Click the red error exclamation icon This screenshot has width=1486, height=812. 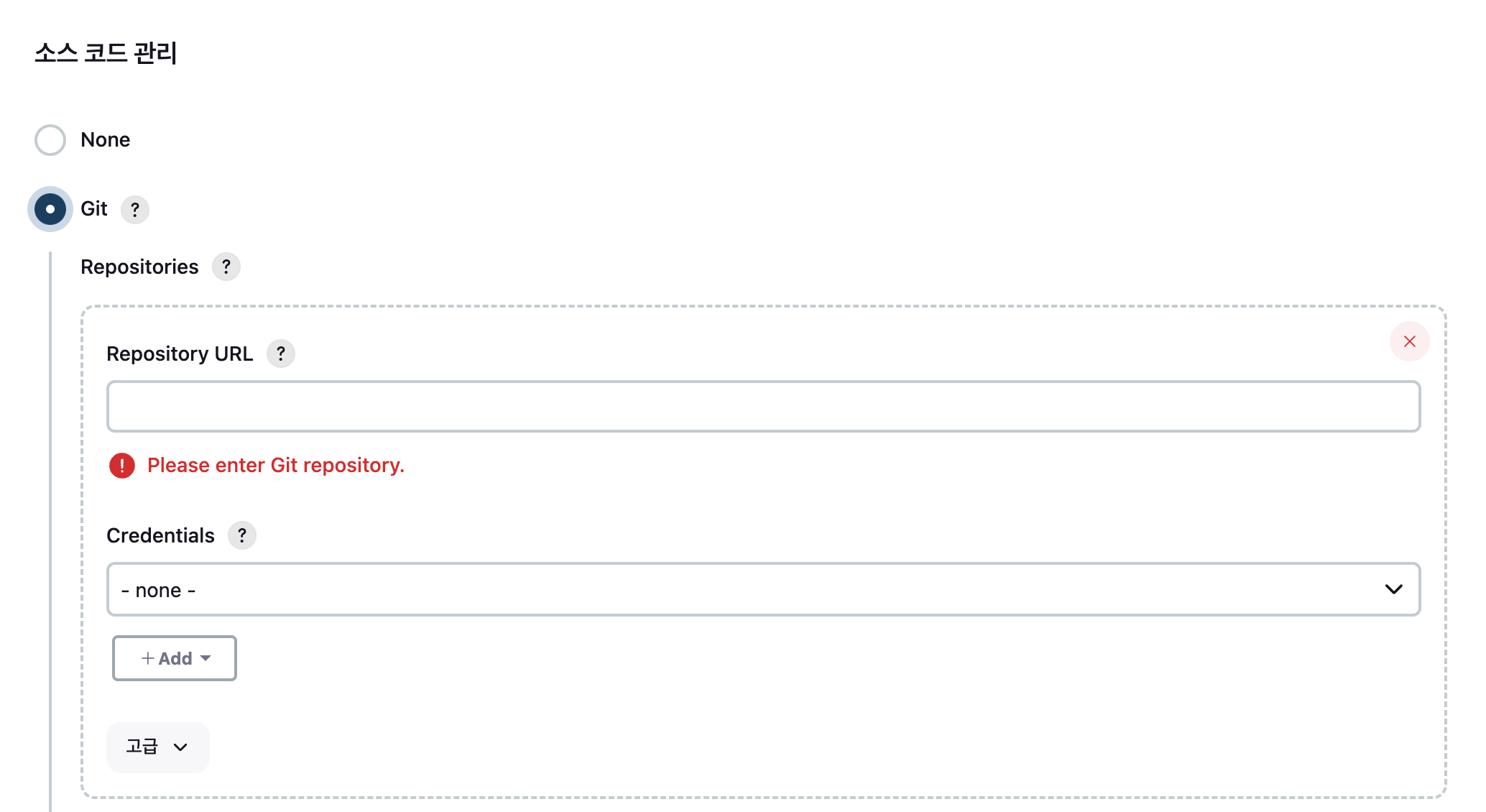click(x=122, y=466)
